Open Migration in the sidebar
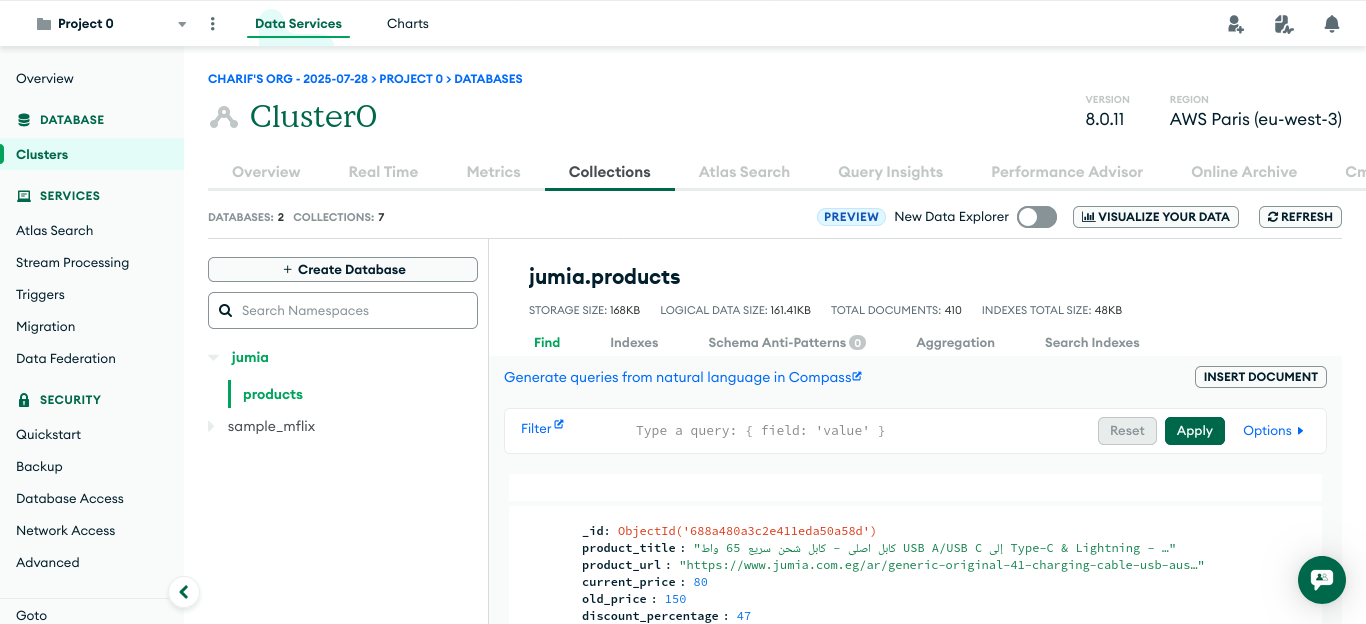Viewport: 1366px width, 624px height. coord(46,327)
